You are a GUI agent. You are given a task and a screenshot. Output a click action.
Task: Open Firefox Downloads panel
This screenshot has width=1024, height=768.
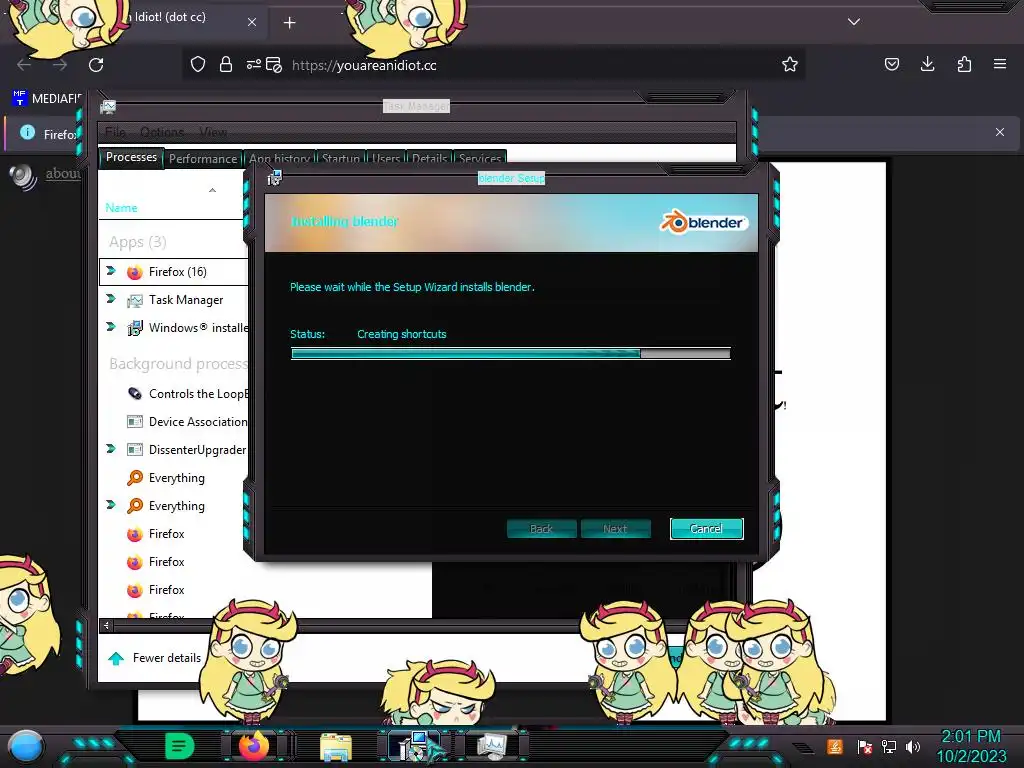927,64
